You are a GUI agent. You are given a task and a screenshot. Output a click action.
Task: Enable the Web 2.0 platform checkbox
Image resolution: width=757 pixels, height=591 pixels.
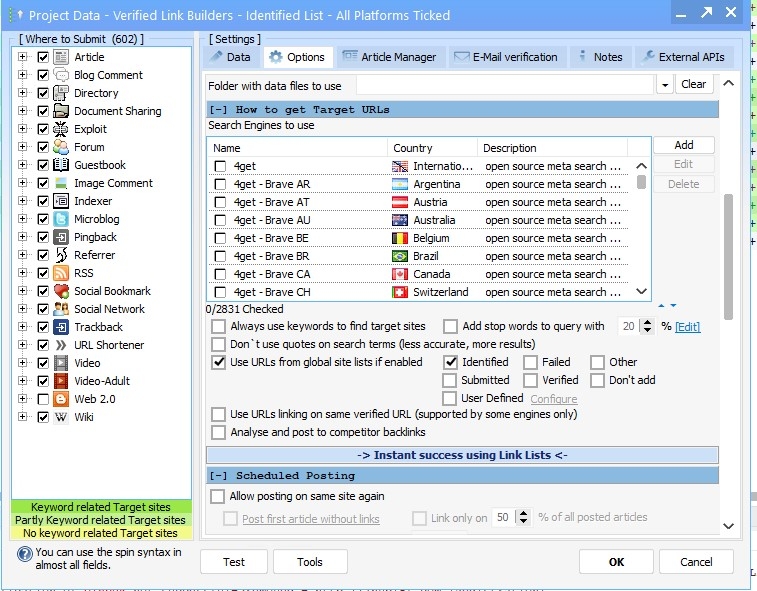[43, 399]
